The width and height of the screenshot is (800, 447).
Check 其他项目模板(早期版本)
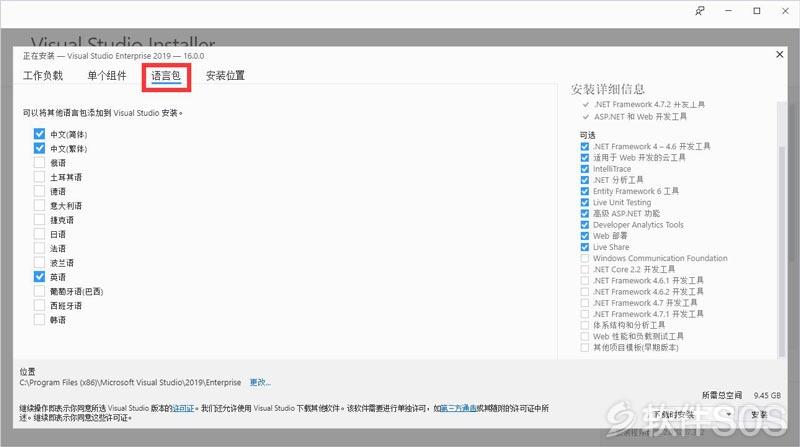pyautogui.click(x=585, y=348)
